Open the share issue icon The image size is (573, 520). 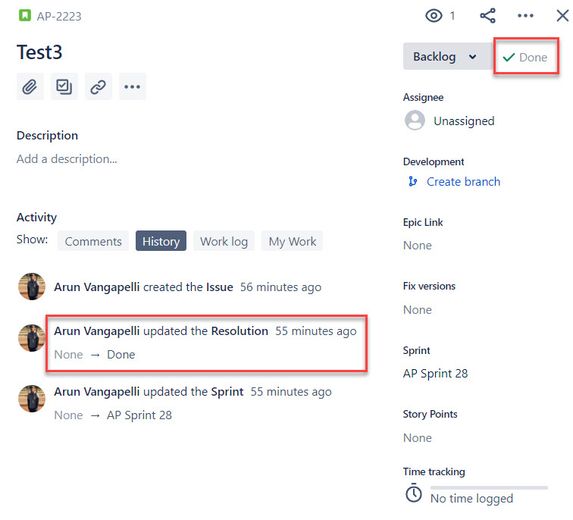pos(488,16)
